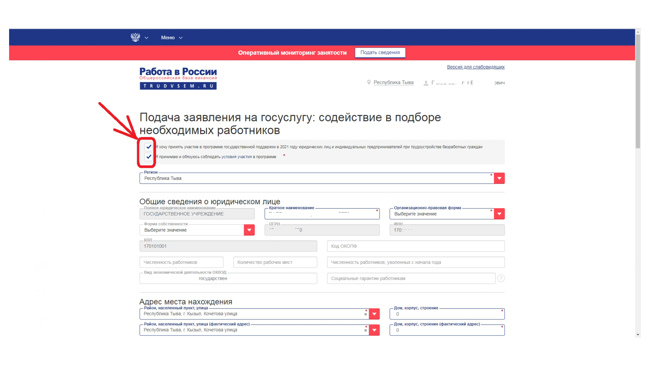
Task: Open Форма собственности dropdown arrow
Action: [249, 230]
